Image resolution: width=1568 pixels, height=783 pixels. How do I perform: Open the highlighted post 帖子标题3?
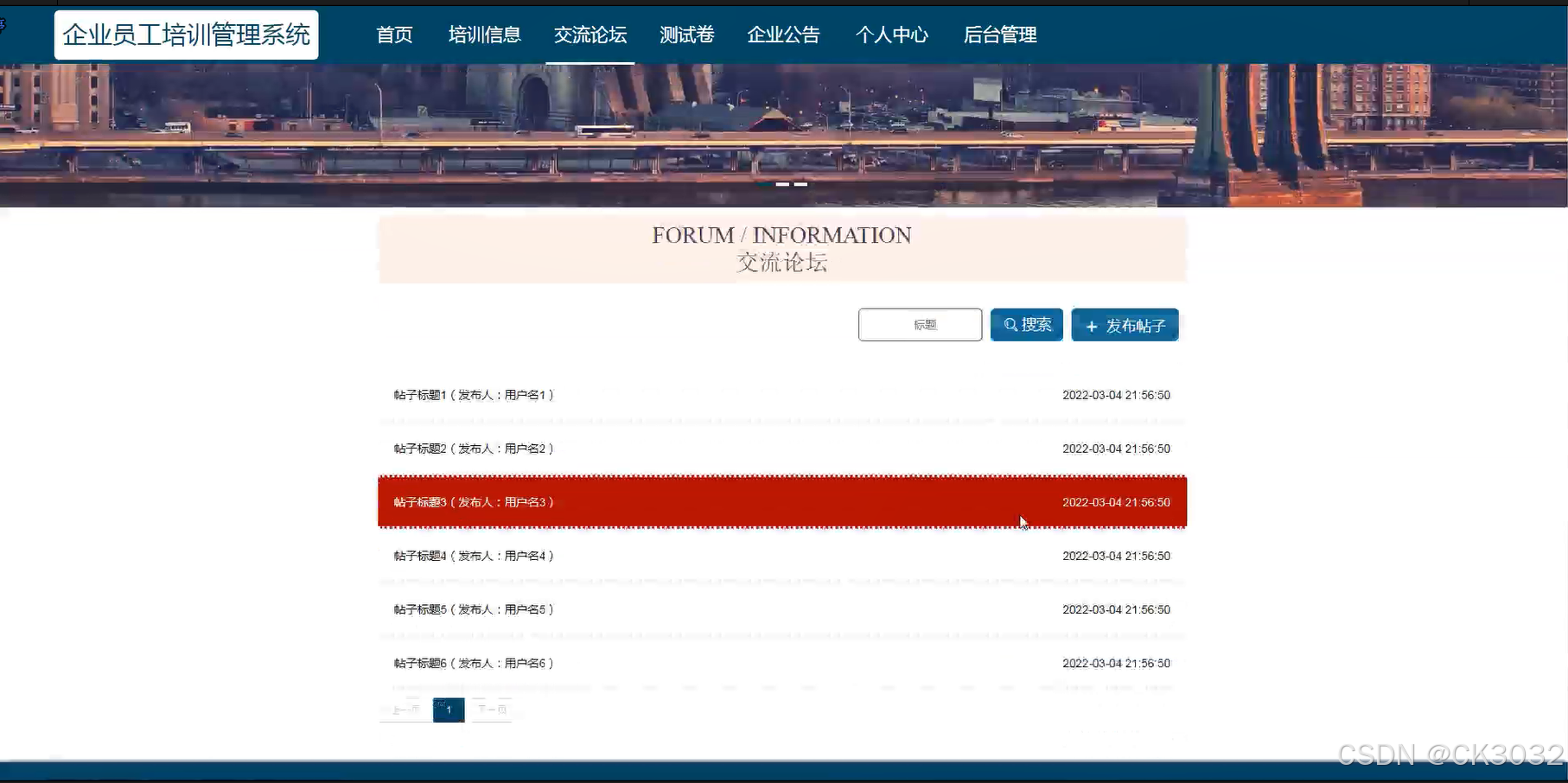[472, 501]
